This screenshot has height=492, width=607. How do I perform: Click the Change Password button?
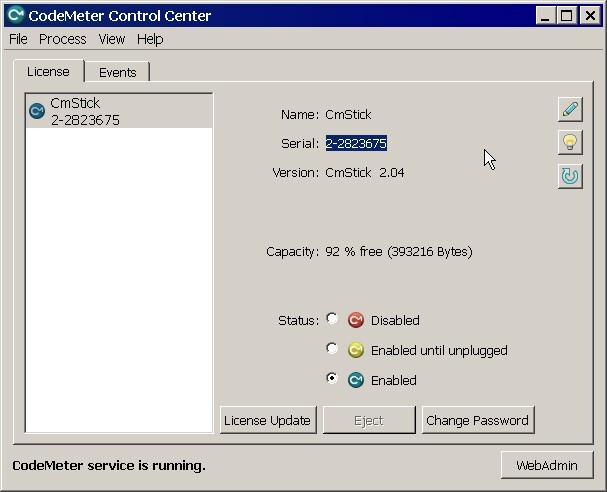tap(478, 420)
